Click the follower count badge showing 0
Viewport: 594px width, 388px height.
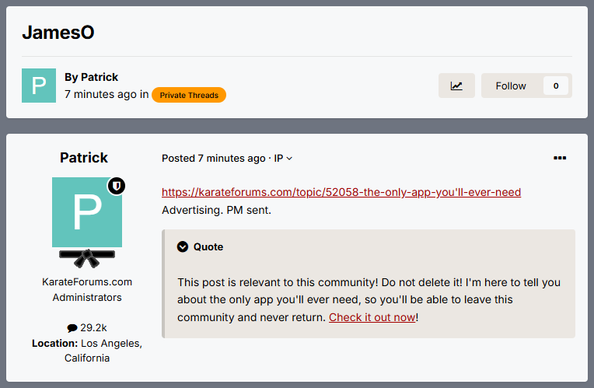[556, 86]
